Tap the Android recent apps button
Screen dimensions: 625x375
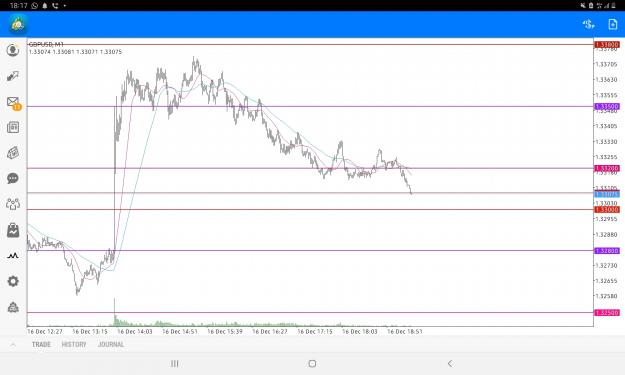coord(175,363)
